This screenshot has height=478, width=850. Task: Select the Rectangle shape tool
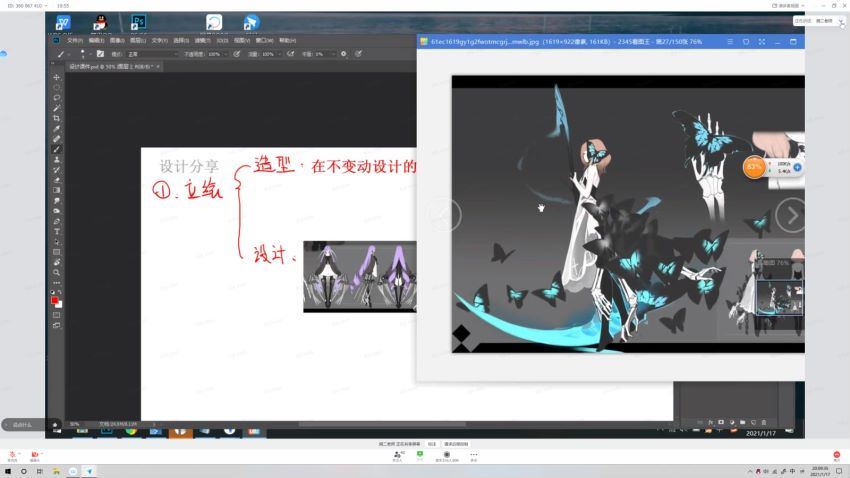(x=56, y=253)
